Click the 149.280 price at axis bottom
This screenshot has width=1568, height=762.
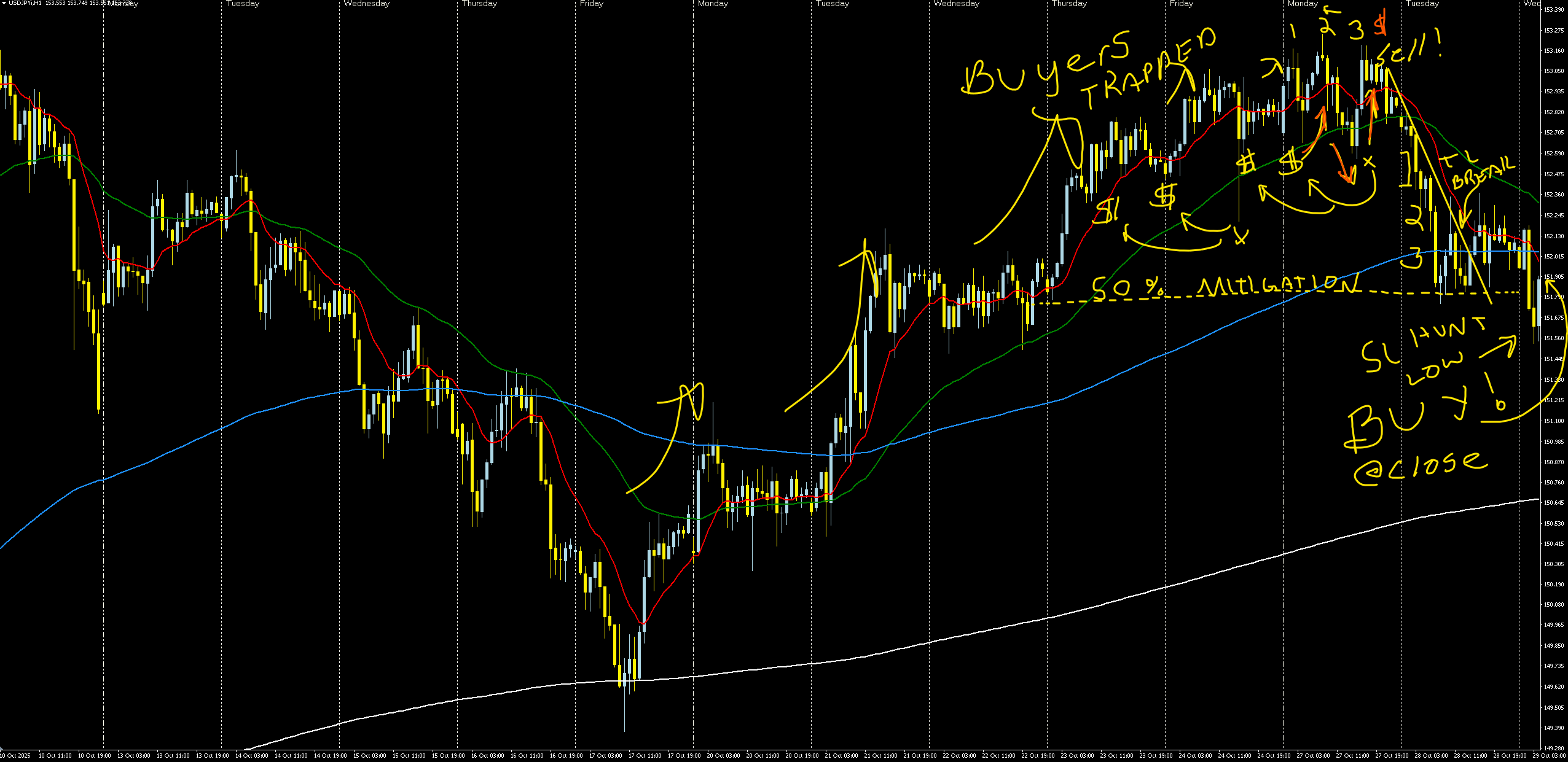(1553, 748)
